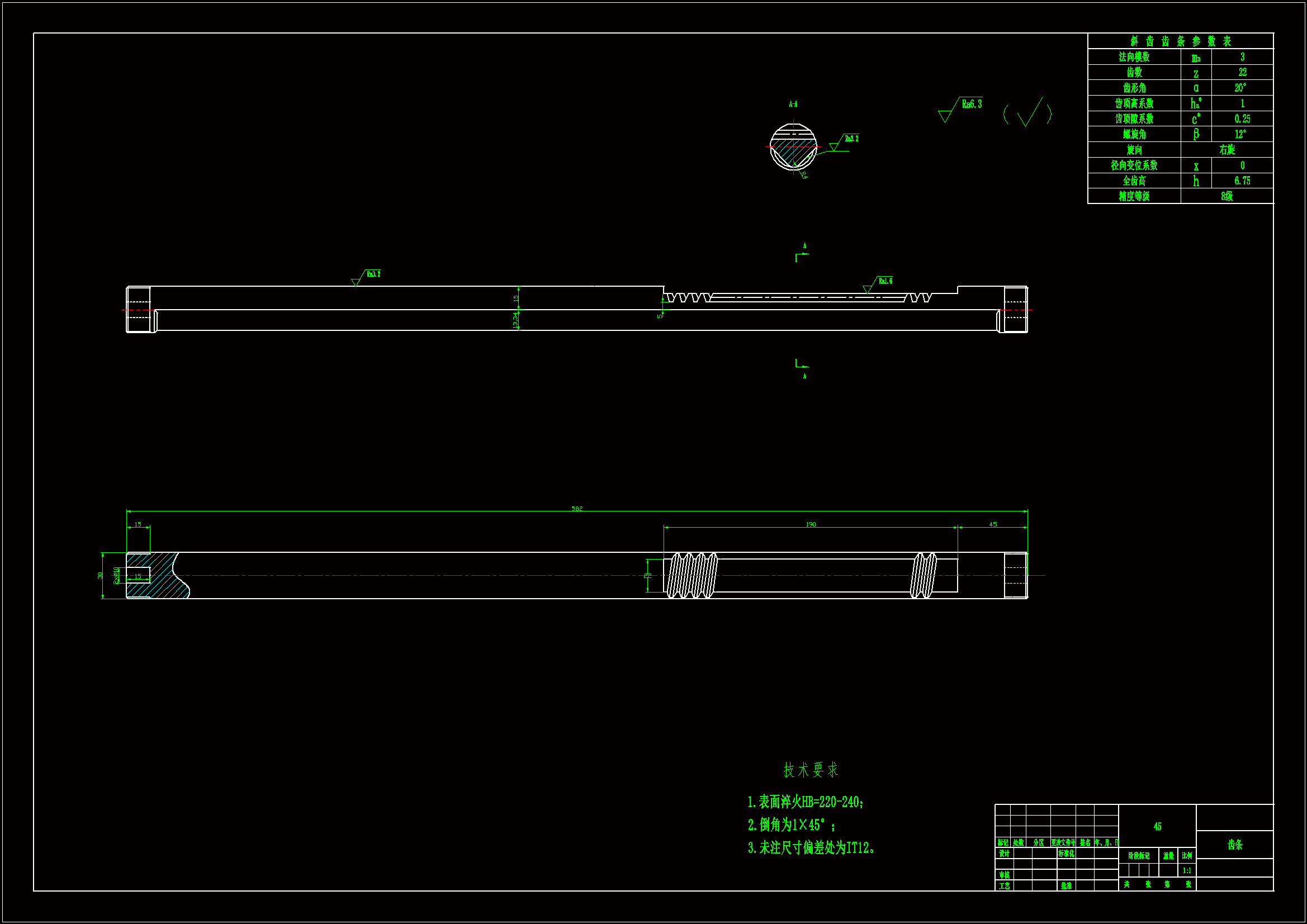Click the Ra6.3 surface roughness symbol

point(962,108)
